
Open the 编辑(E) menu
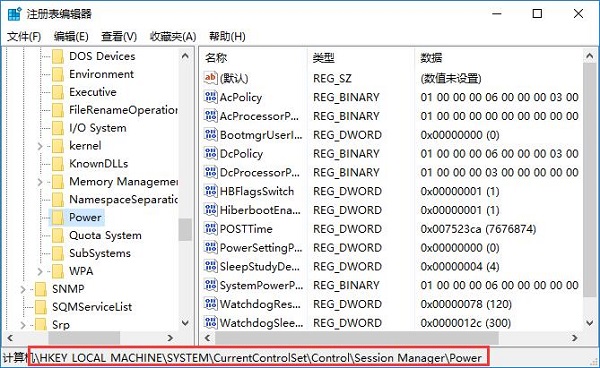[x=71, y=36]
